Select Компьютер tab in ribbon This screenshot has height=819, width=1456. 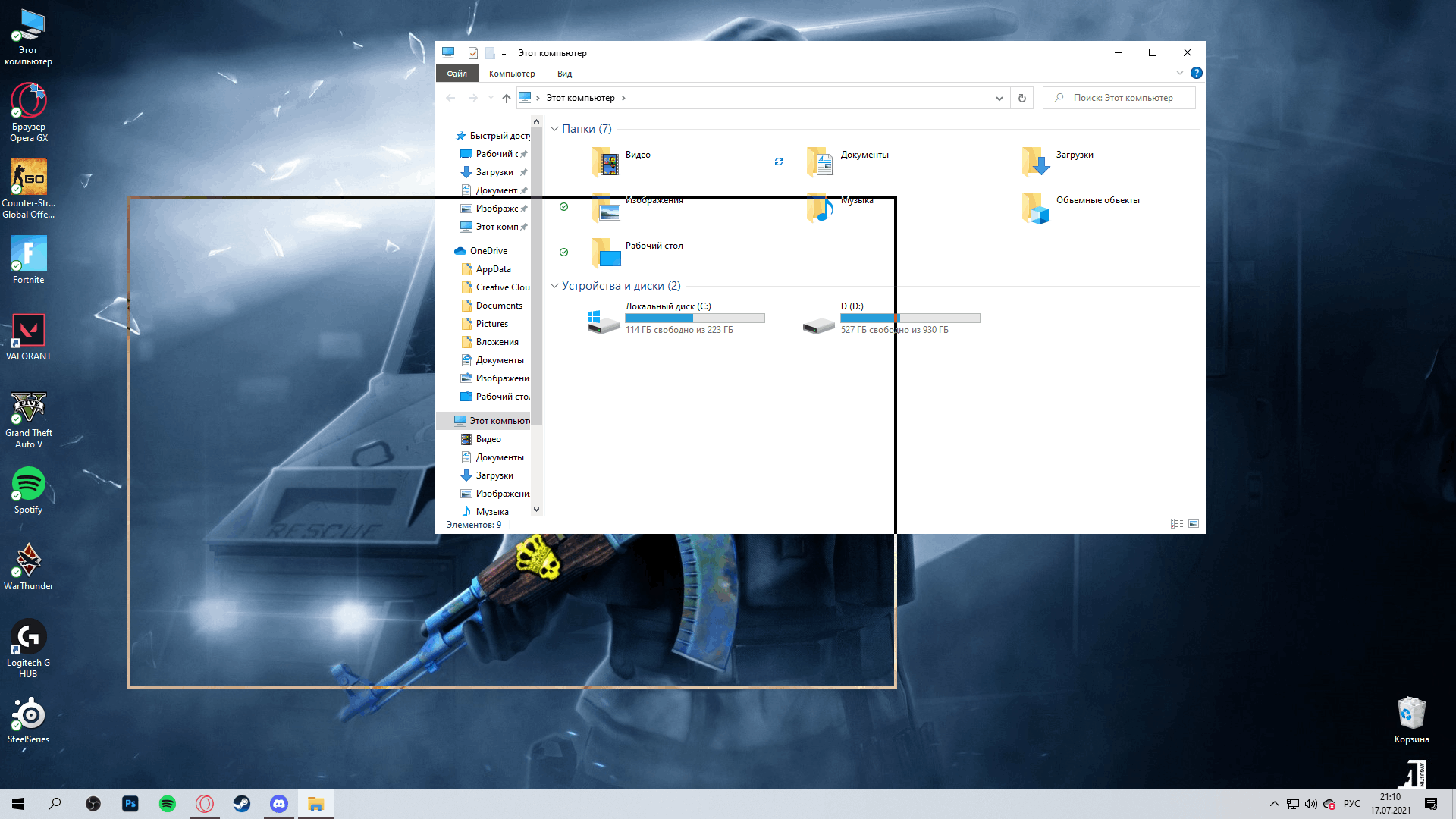pos(511,73)
